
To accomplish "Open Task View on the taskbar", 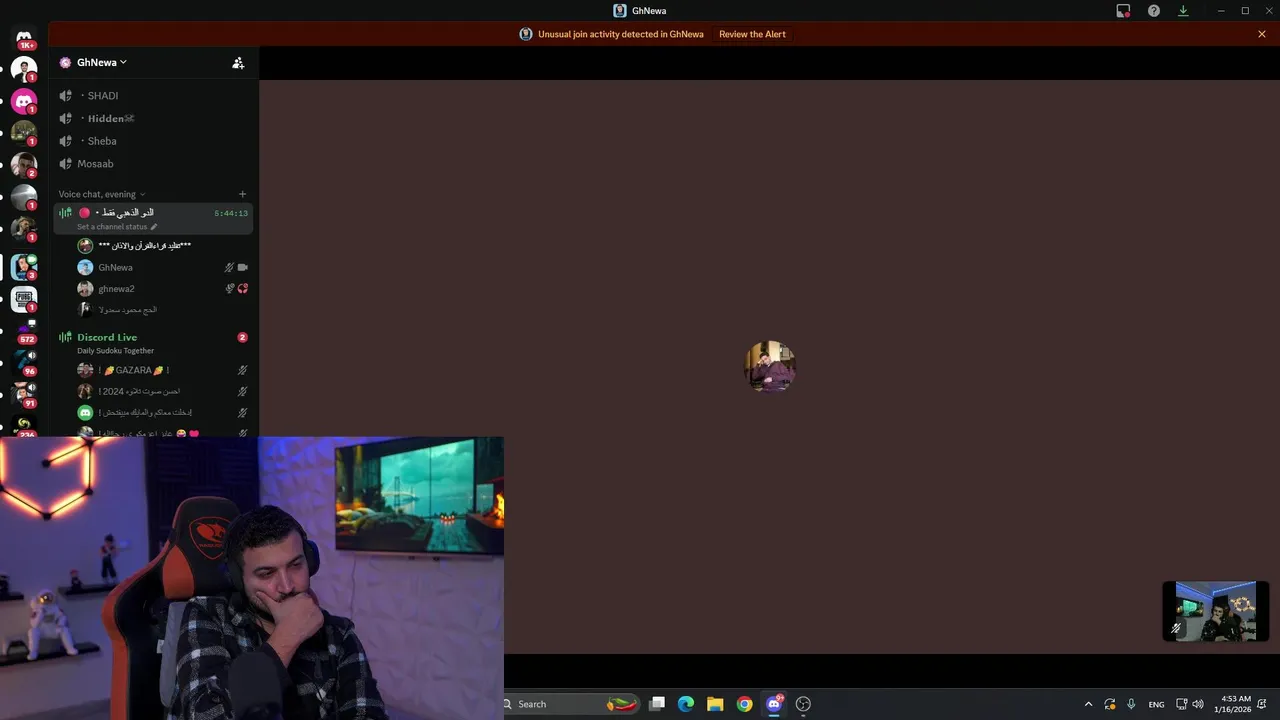I will (x=657, y=704).
